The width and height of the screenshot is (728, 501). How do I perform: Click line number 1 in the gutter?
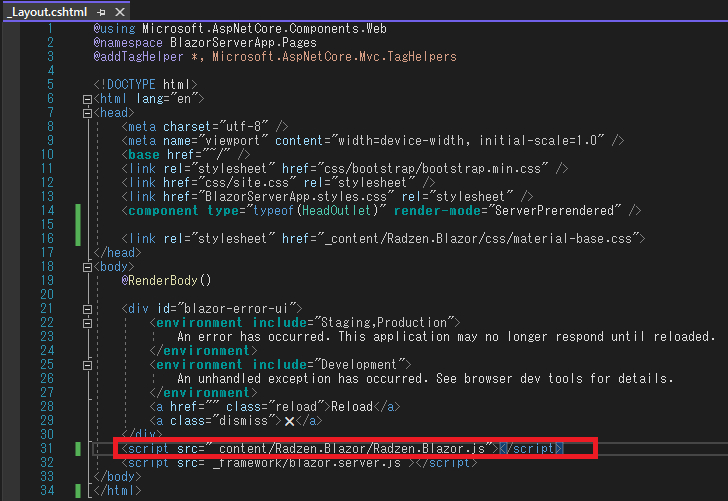[x=50, y=29]
